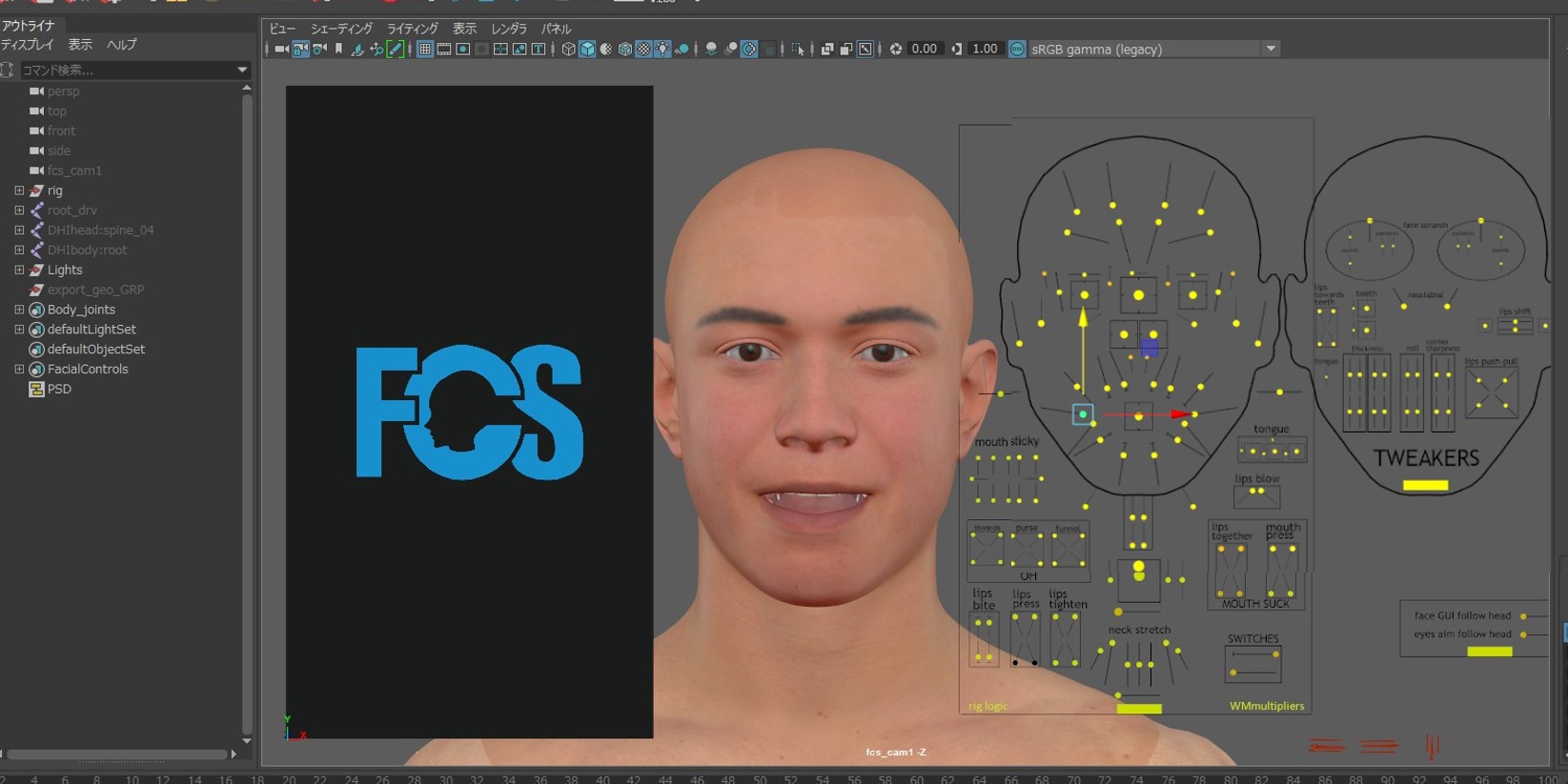The height and width of the screenshot is (784, 1568).
Task: Select the Lights group in outliner
Action: pos(65,270)
